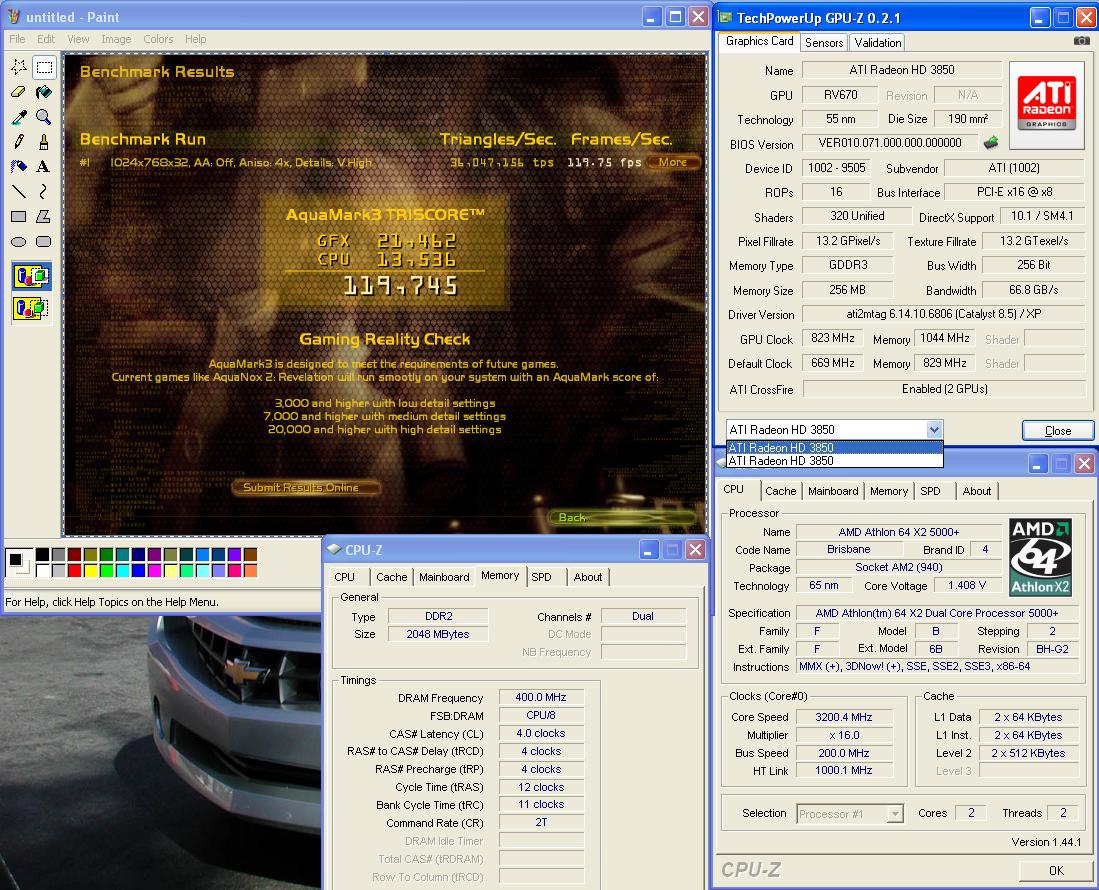Select the Graphics Card tab in GPU-Z

pos(760,41)
